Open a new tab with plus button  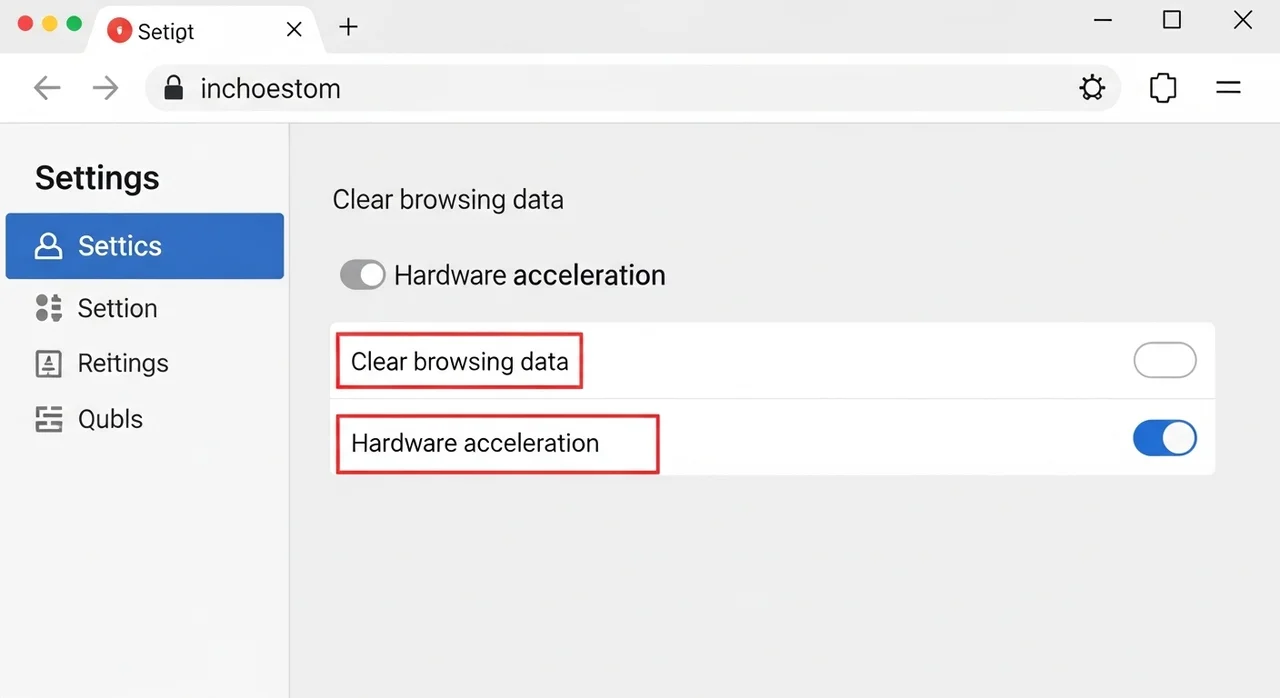click(348, 27)
